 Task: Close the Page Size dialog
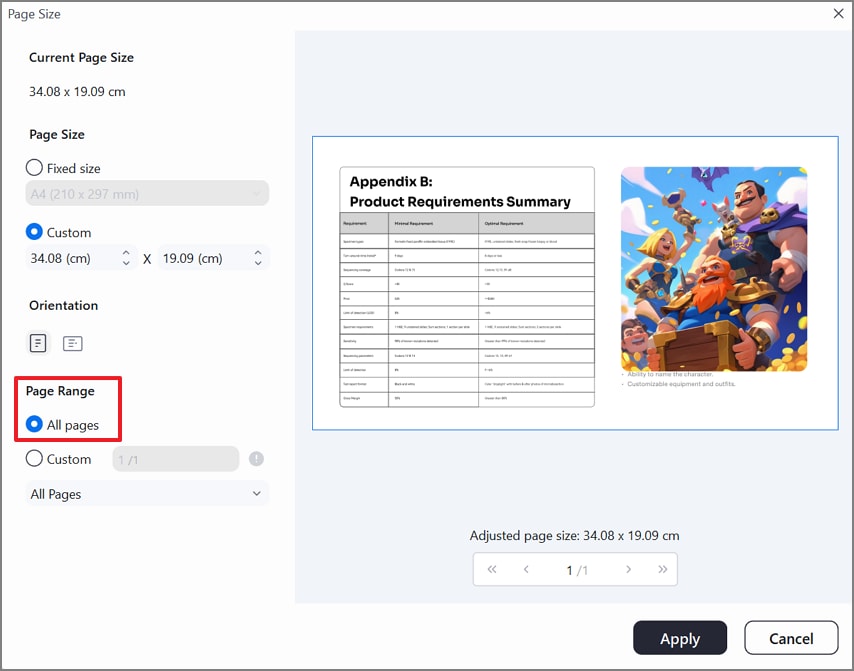[837, 14]
